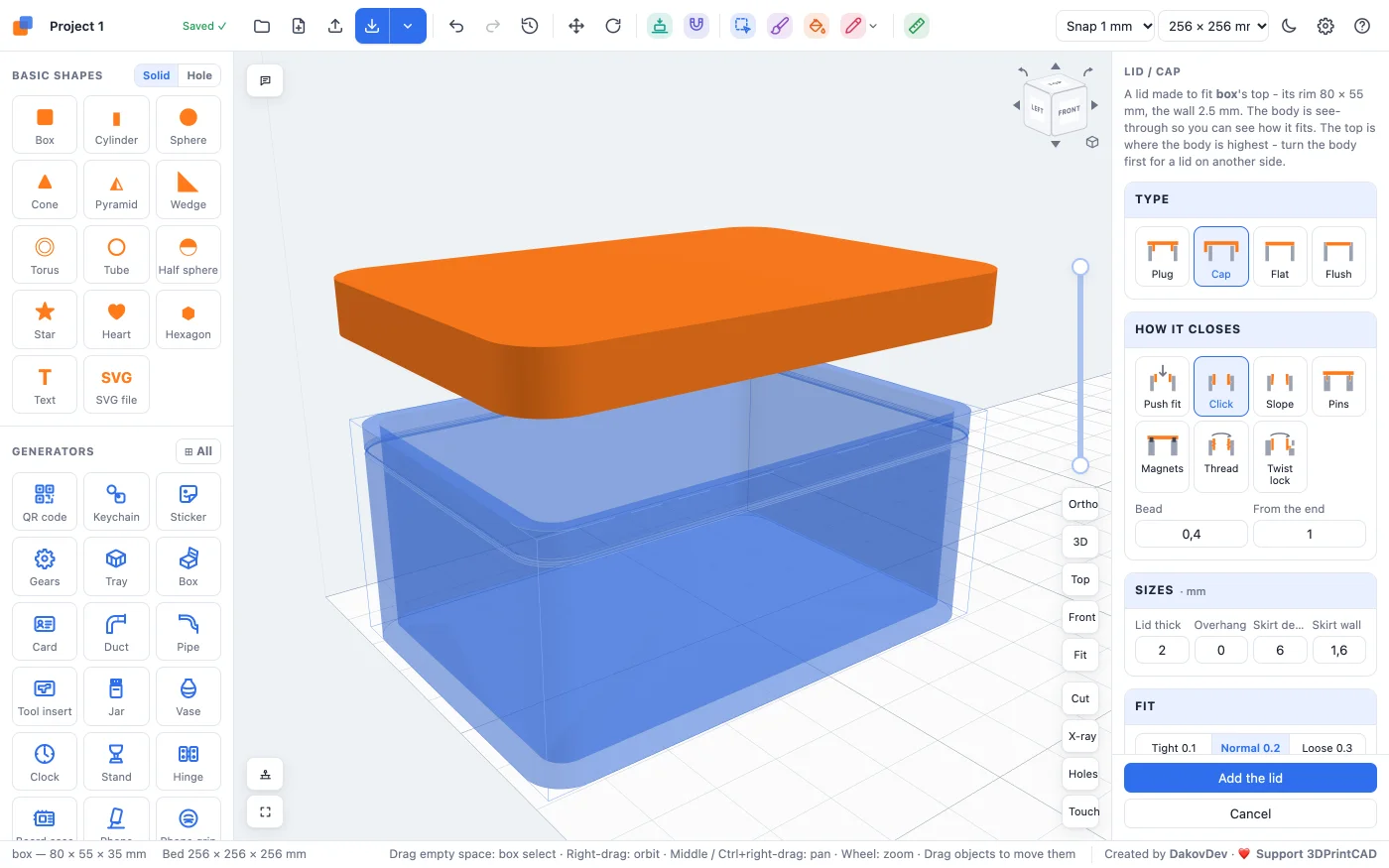
Task: Open the Hinge generator
Action: tap(189, 762)
